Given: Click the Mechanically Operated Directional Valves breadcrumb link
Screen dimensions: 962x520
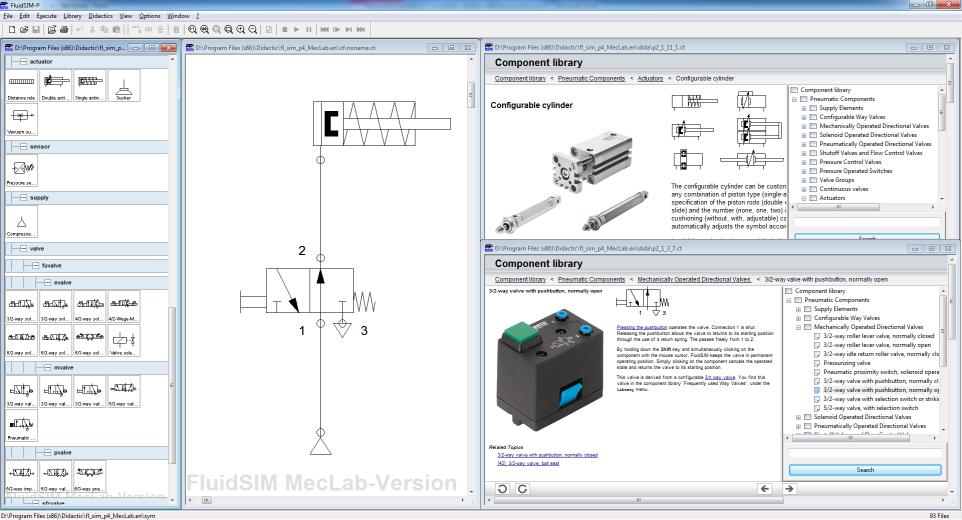Looking at the screenshot, I should coord(694,280).
